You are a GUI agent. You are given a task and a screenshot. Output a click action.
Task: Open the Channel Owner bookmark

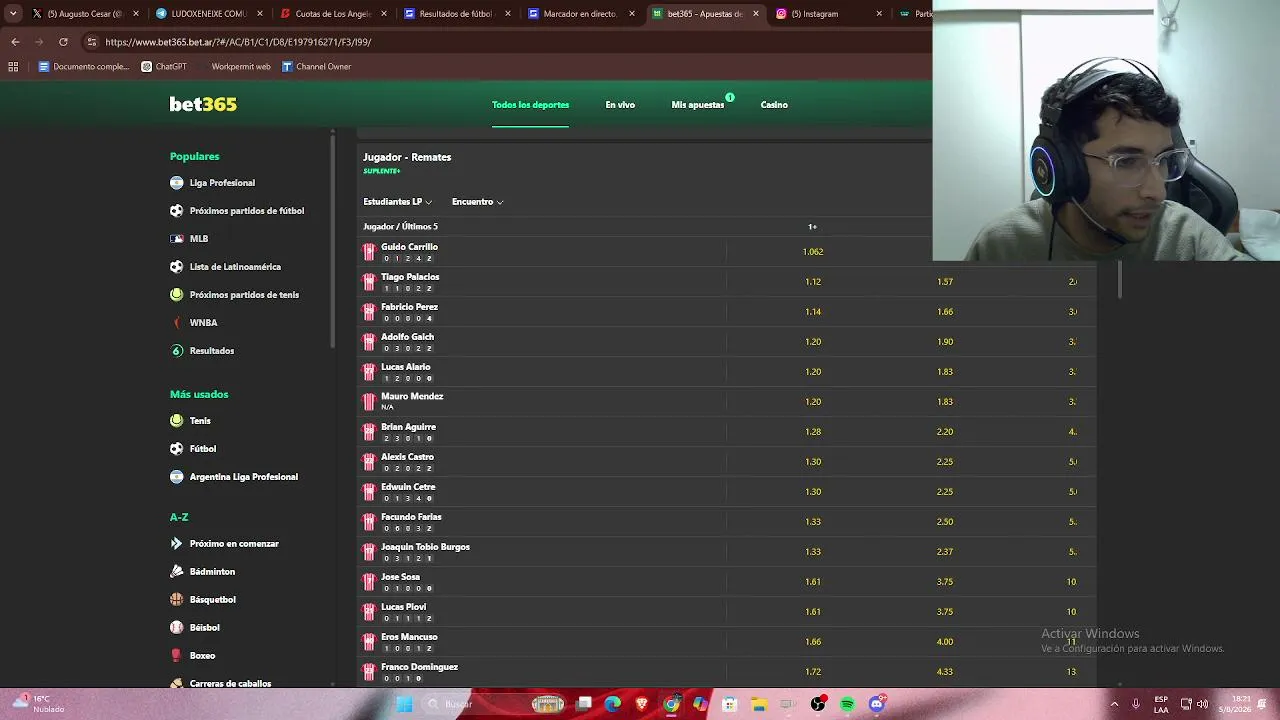[x=316, y=67]
